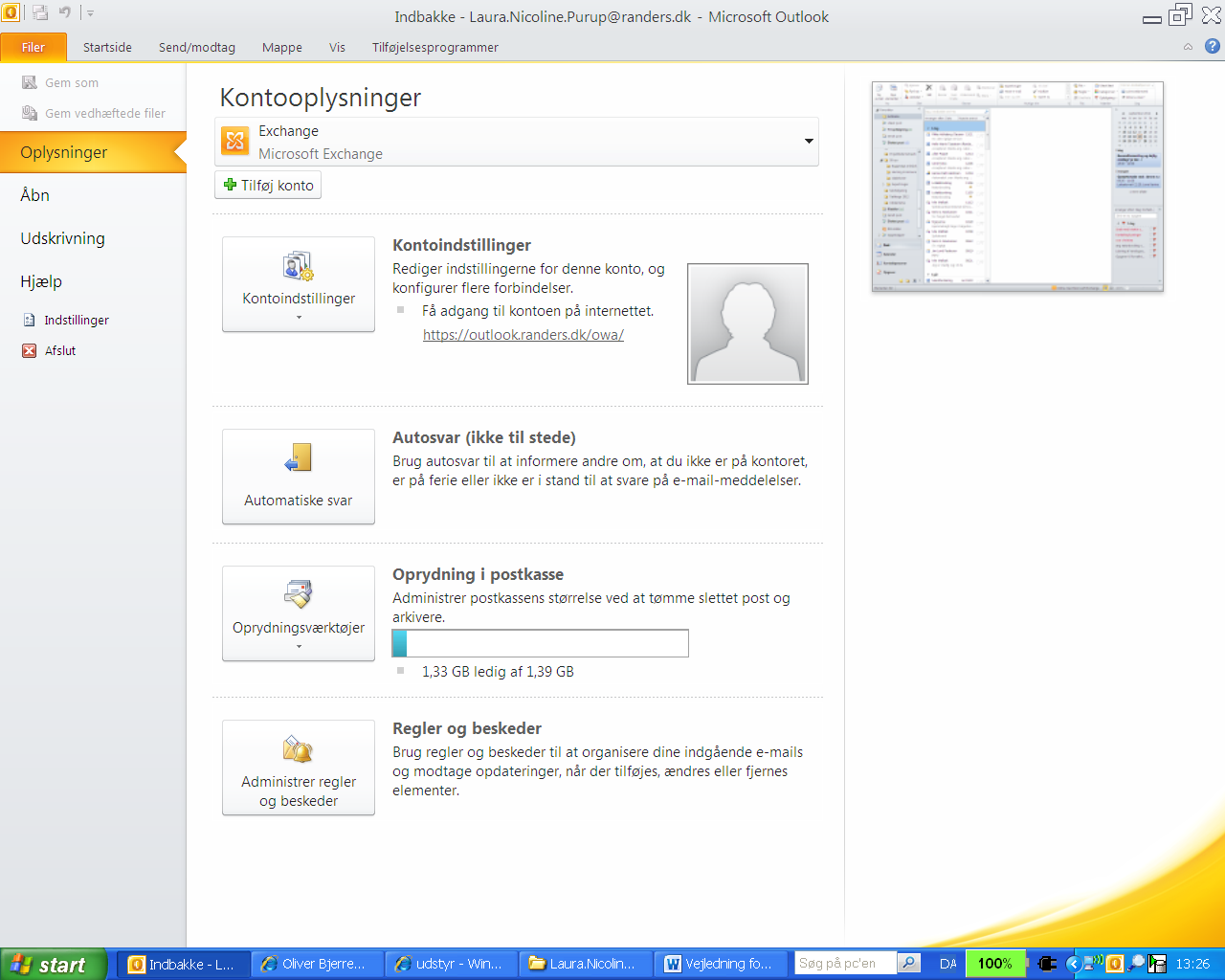The width and height of the screenshot is (1225, 980).
Task: Click the magnifier tray icon
Action: click(x=1136, y=964)
